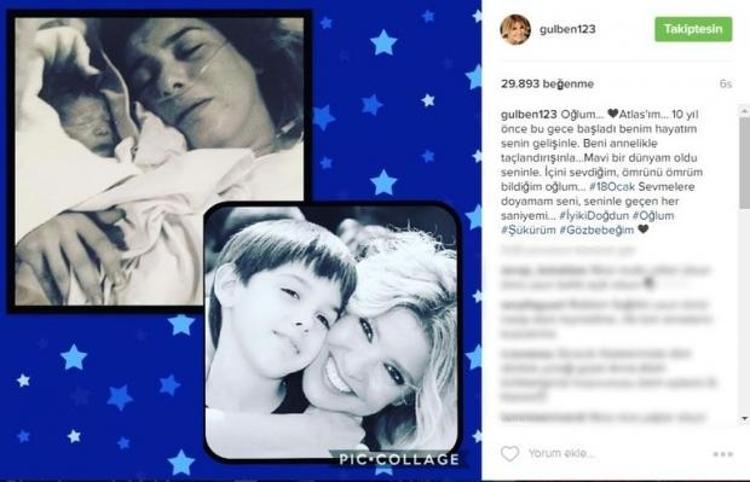Image resolution: width=750 pixels, height=482 pixels.
Task: Click the newborn baby photo in collage
Action: pyautogui.click(x=159, y=161)
